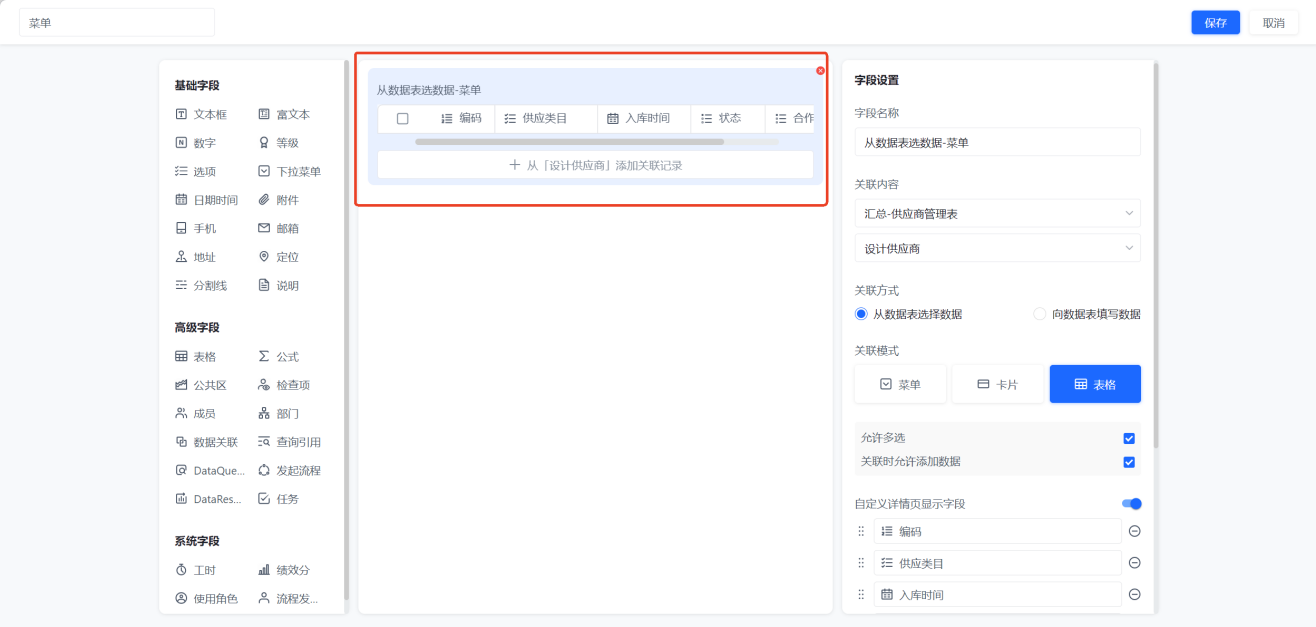Screen dimensions: 1316x627
Task: Add the 数字 number field
Action: click(x=196, y=143)
